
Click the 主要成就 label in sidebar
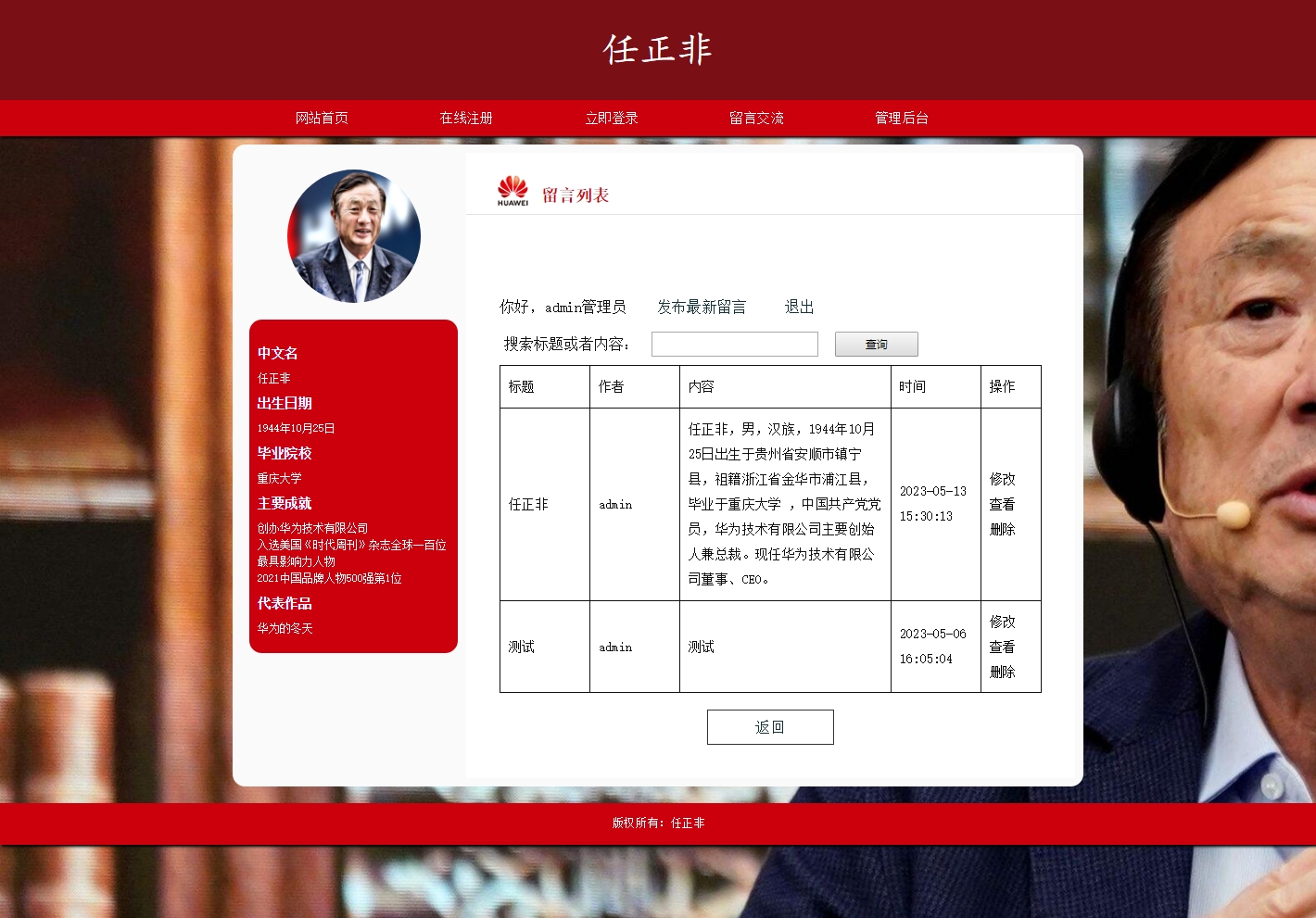(285, 503)
